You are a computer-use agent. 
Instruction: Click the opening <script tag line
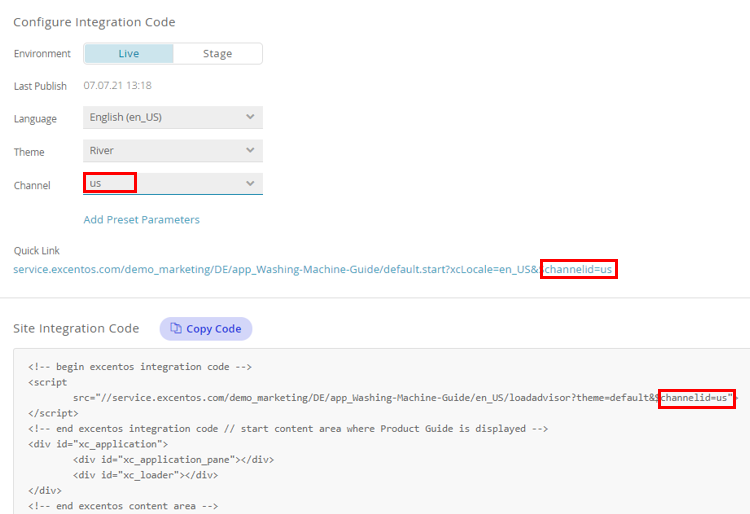[47, 383]
